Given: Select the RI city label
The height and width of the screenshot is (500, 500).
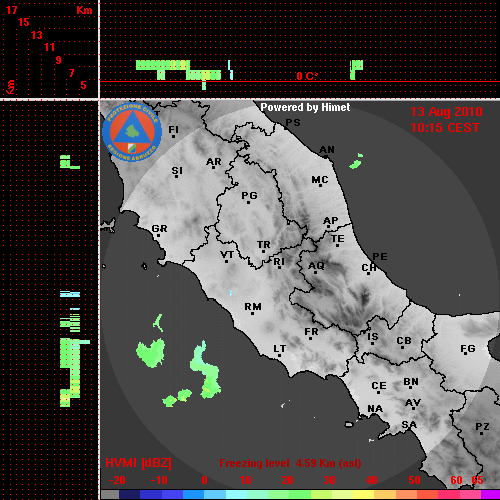Looking at the screenshot, I should (x=279, y=262).
